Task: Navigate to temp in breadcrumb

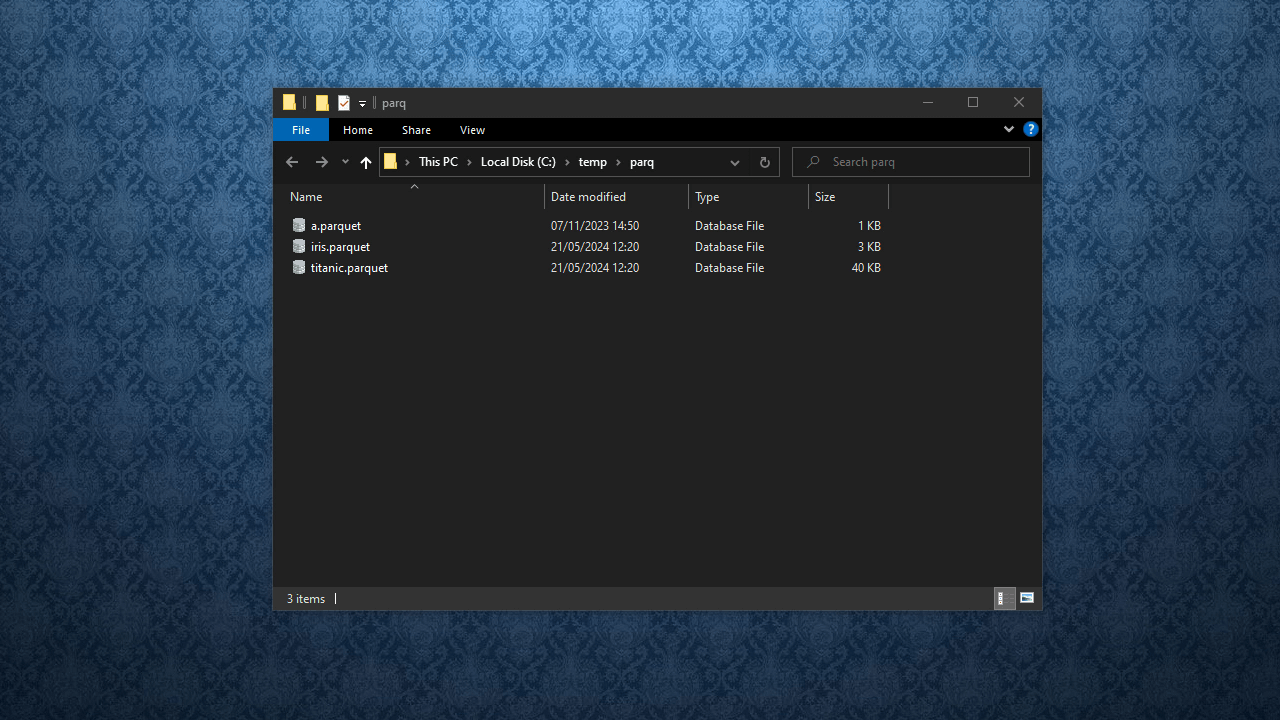Action: (592, 162)
